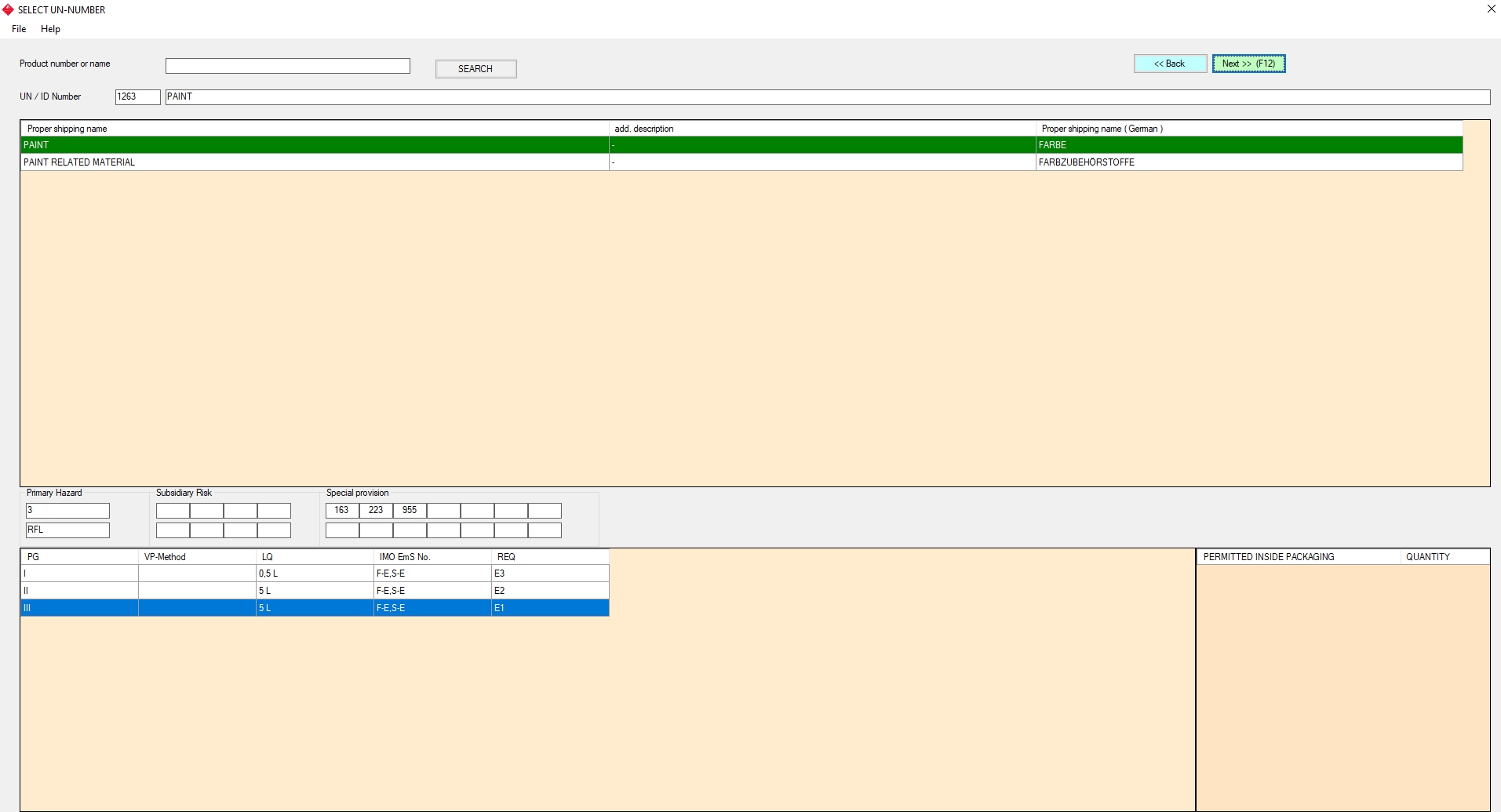Click special provision box 163
This screenshot has height=812, width=1501.
click(342, 511)
